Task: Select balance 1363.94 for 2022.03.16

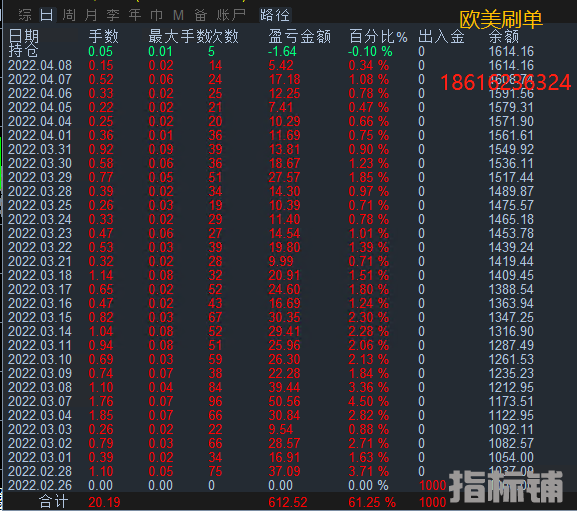Action: (511, 303)
